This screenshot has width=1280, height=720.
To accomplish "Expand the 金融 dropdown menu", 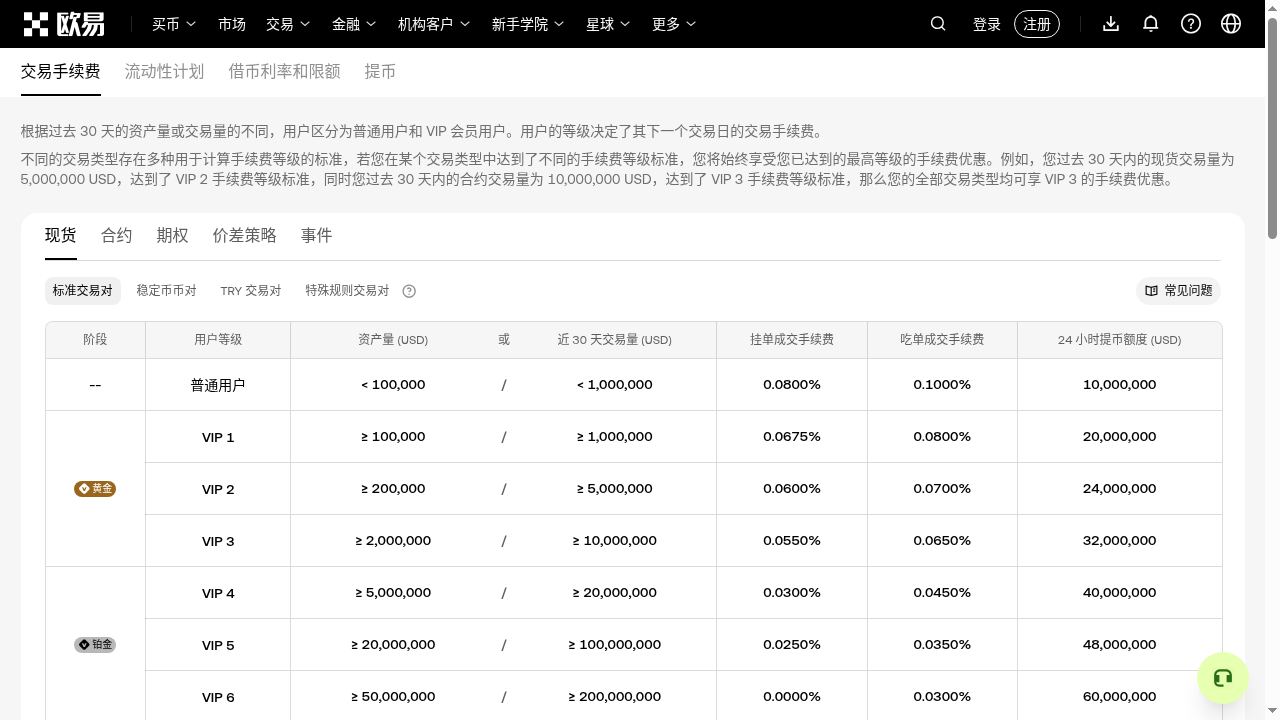I will click(354, 24).
